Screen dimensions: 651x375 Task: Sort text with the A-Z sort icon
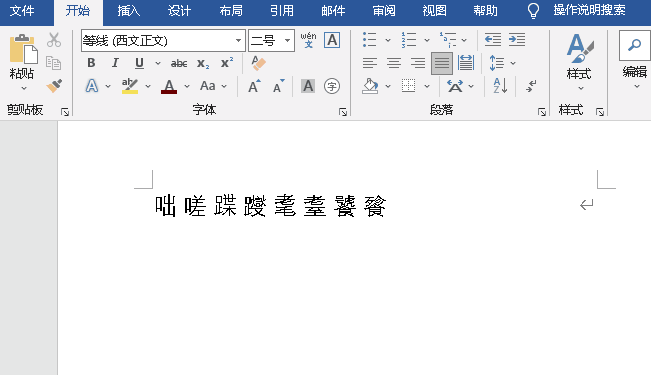point(500,86)
